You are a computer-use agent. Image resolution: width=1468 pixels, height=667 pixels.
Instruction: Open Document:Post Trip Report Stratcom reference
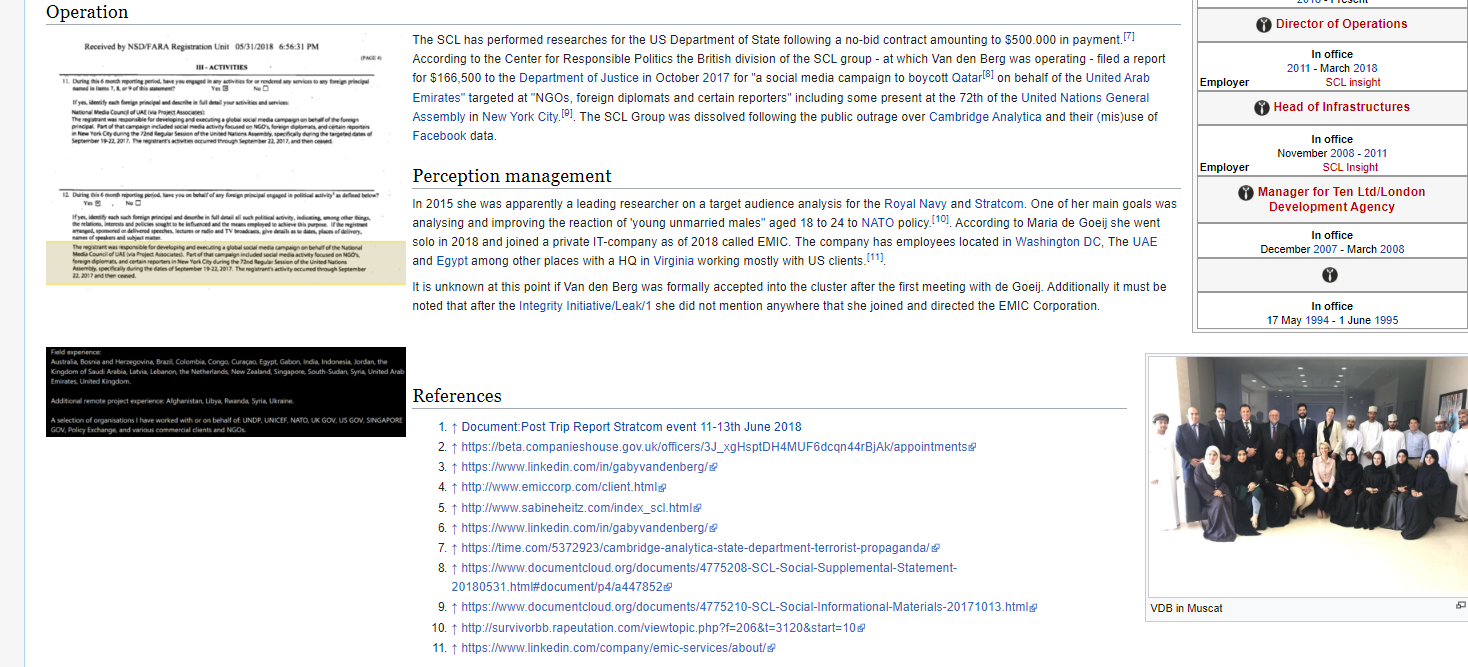point(631,427)
